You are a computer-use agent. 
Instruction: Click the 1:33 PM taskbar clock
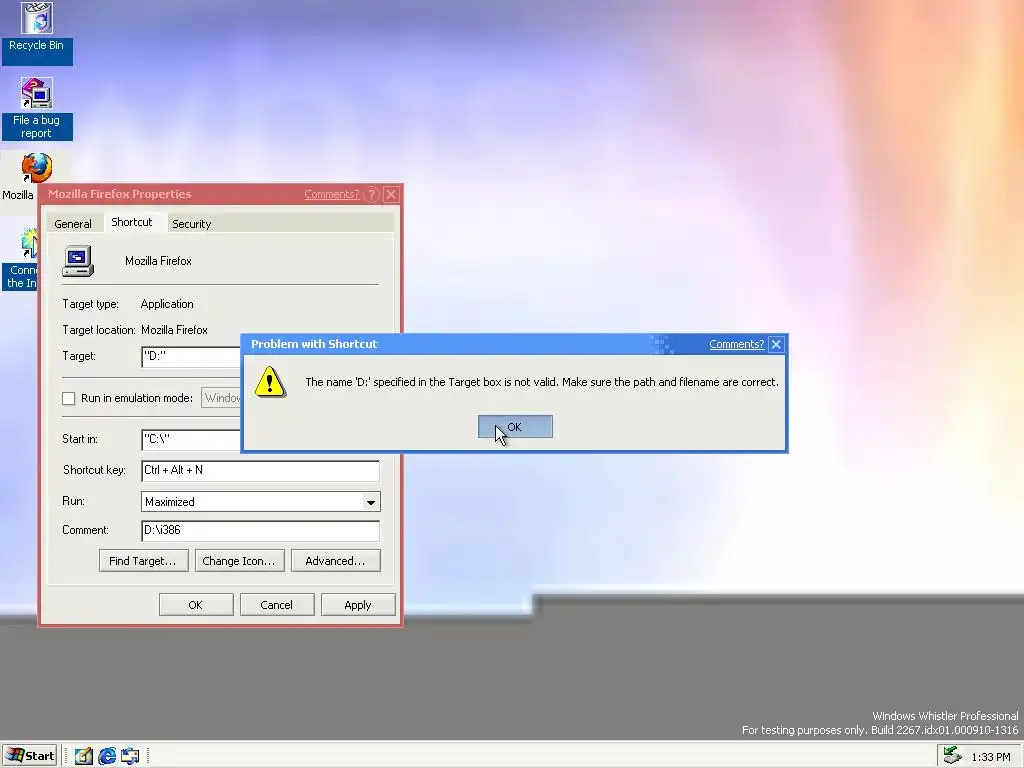[991, 757]
